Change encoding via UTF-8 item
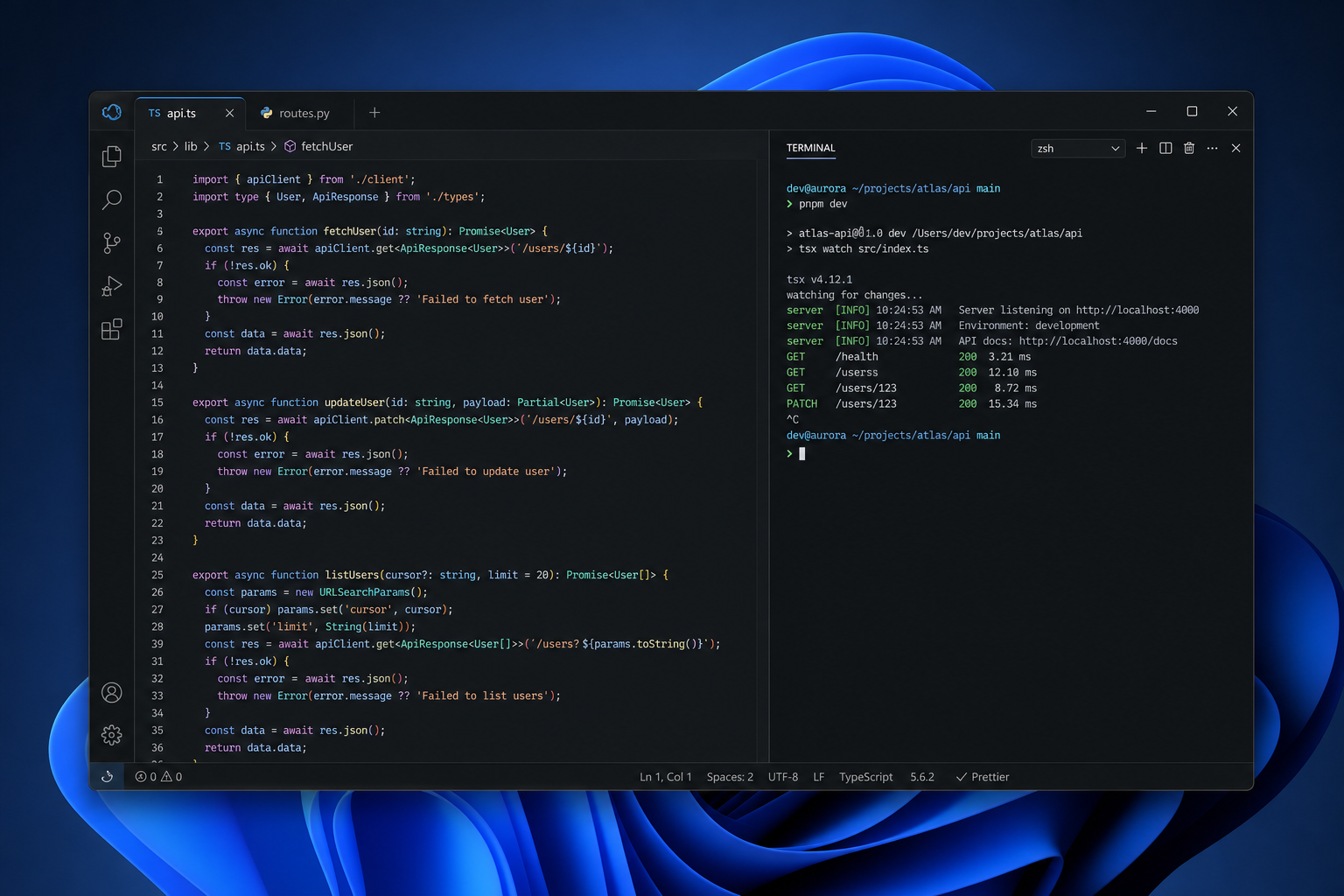The image size is (1344, 896). pyautogui.click(x=783, y=777)
